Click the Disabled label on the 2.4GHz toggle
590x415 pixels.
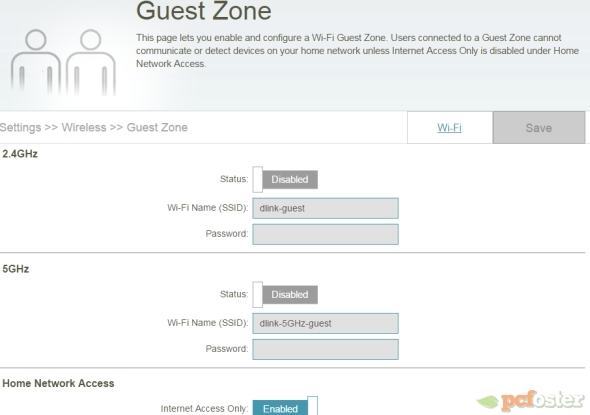290,179
